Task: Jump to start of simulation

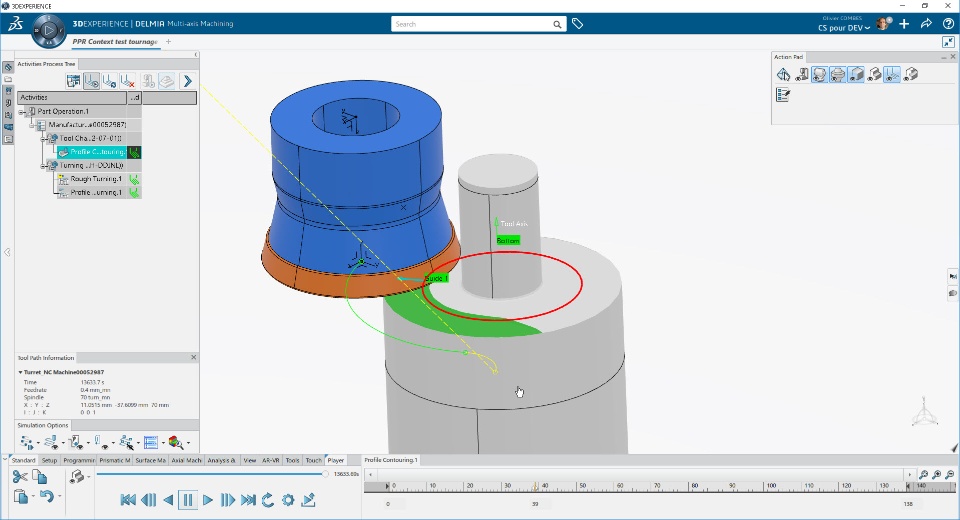Action: coord(128,500)
